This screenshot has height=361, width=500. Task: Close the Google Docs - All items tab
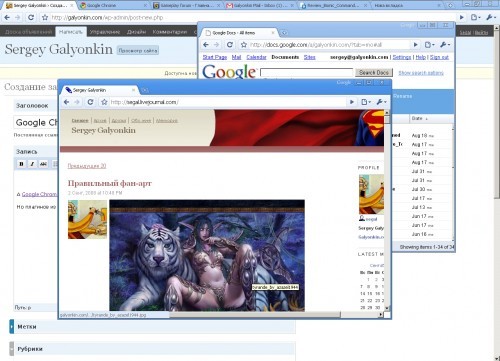click(x=273, y=33)
